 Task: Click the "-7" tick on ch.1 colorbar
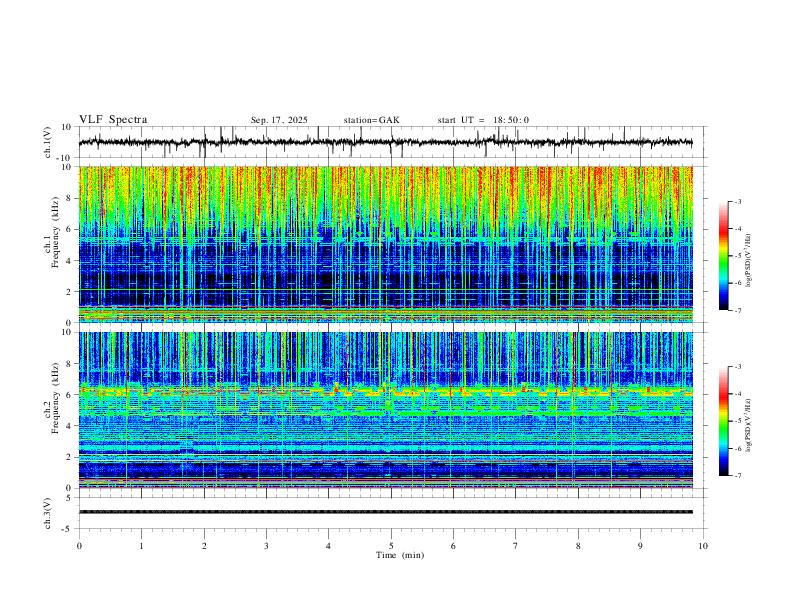tap(738, 310)
